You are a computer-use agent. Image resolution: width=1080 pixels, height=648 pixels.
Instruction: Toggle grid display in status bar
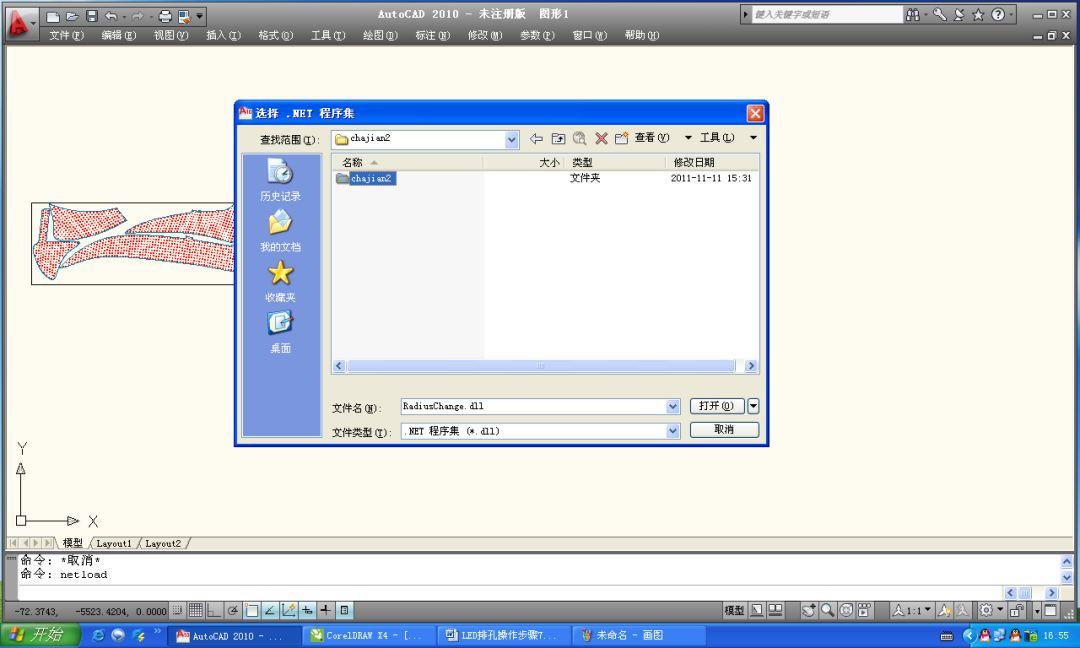(196, 610)
